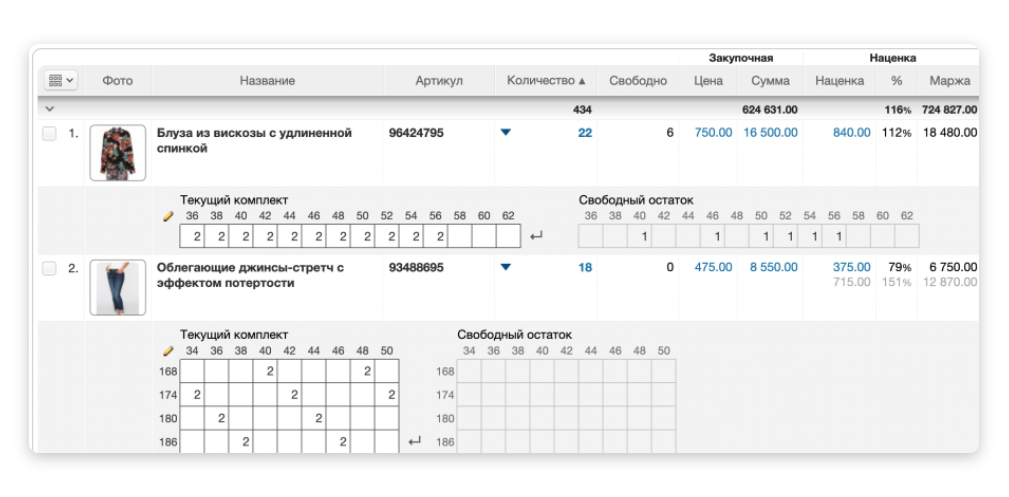The image size is (1009, 497).
Task: Open the blouse purchase price 750.00
Action: point(713,133)
